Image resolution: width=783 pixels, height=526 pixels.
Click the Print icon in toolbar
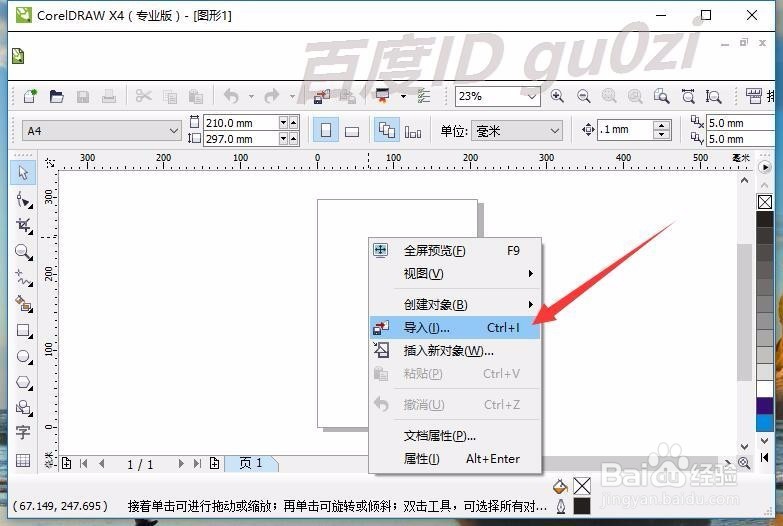pos(109,96)
